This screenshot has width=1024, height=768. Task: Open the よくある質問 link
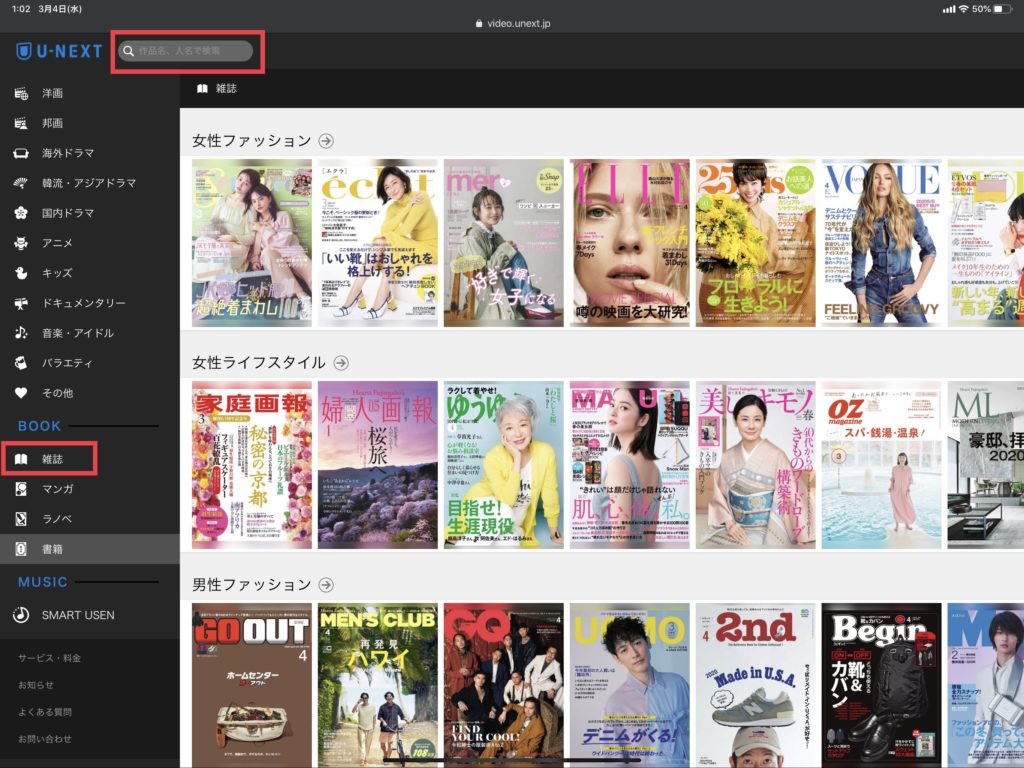(x=45, y=712)
